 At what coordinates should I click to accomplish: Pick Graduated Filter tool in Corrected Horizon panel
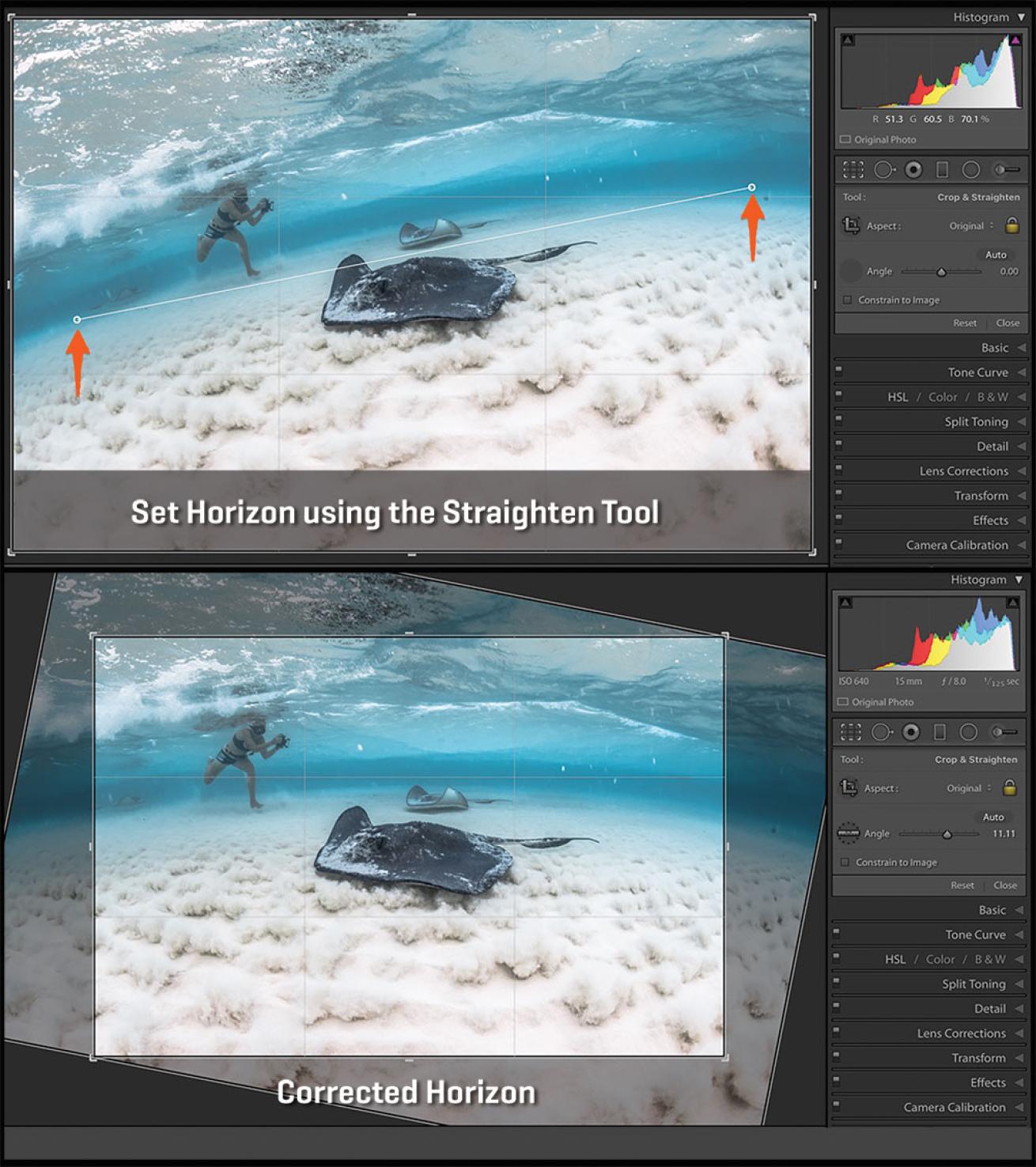click(940, 732)
